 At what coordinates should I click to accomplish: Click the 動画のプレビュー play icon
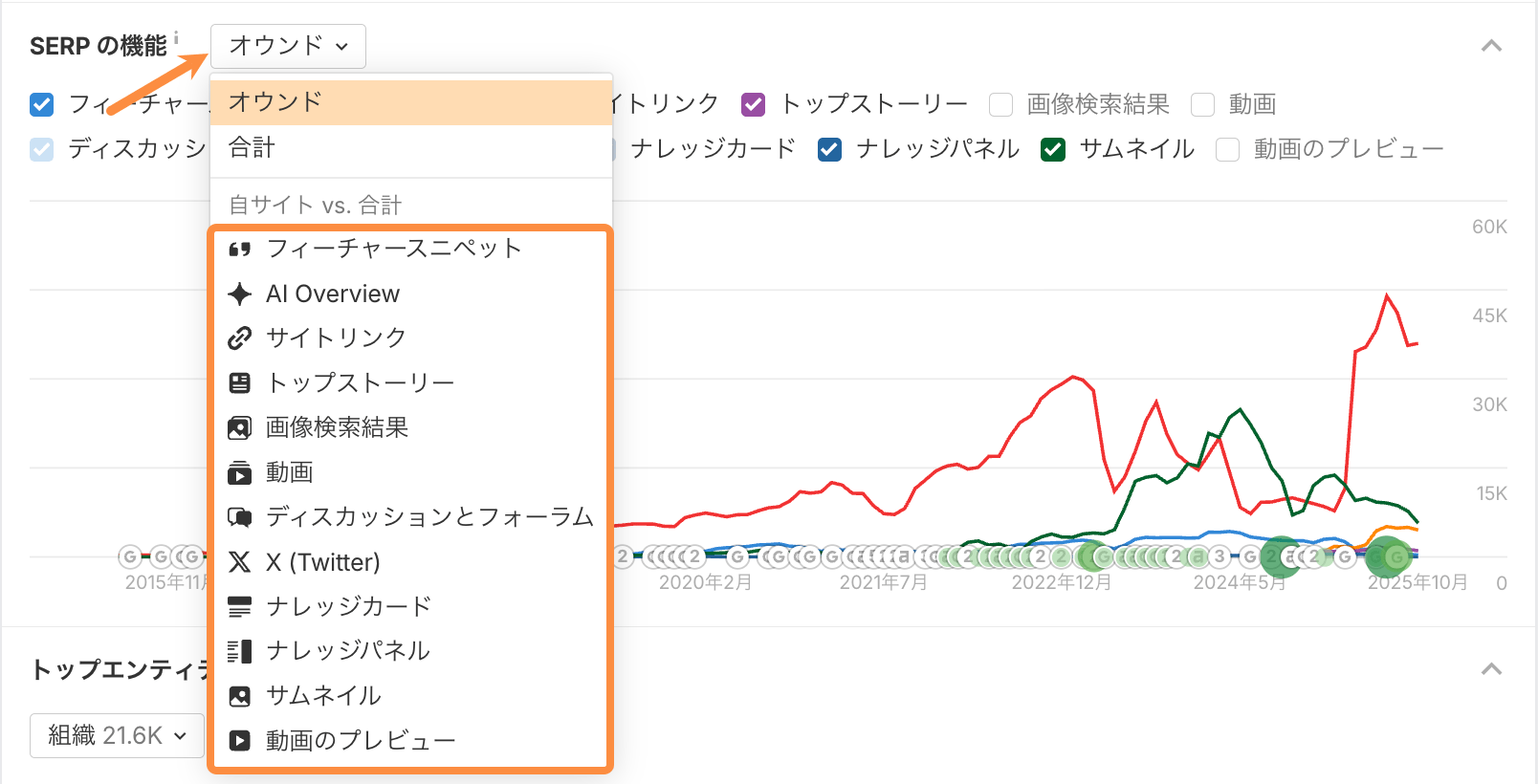point(240,740)
